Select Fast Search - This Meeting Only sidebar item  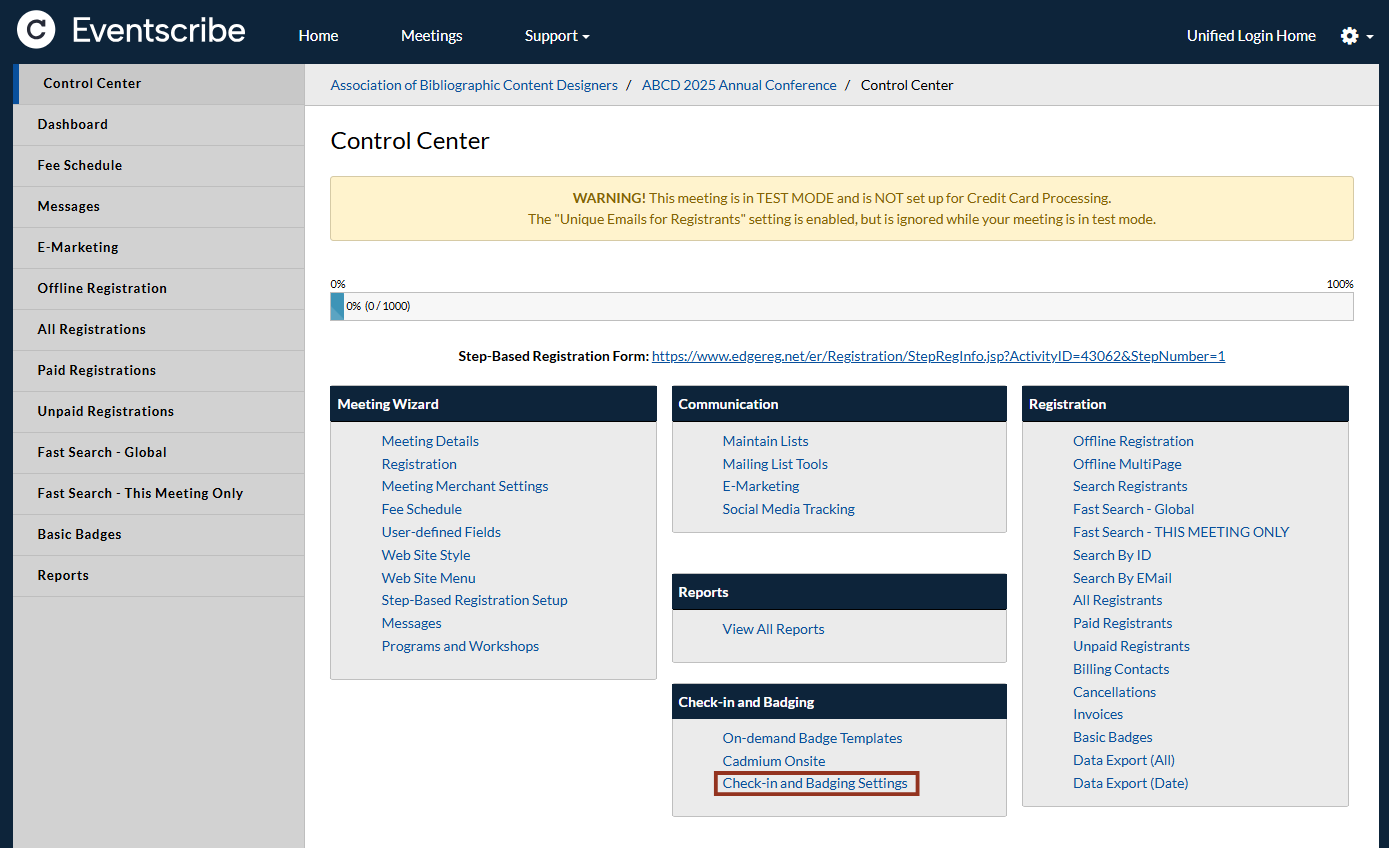click(x=159, y=494)
